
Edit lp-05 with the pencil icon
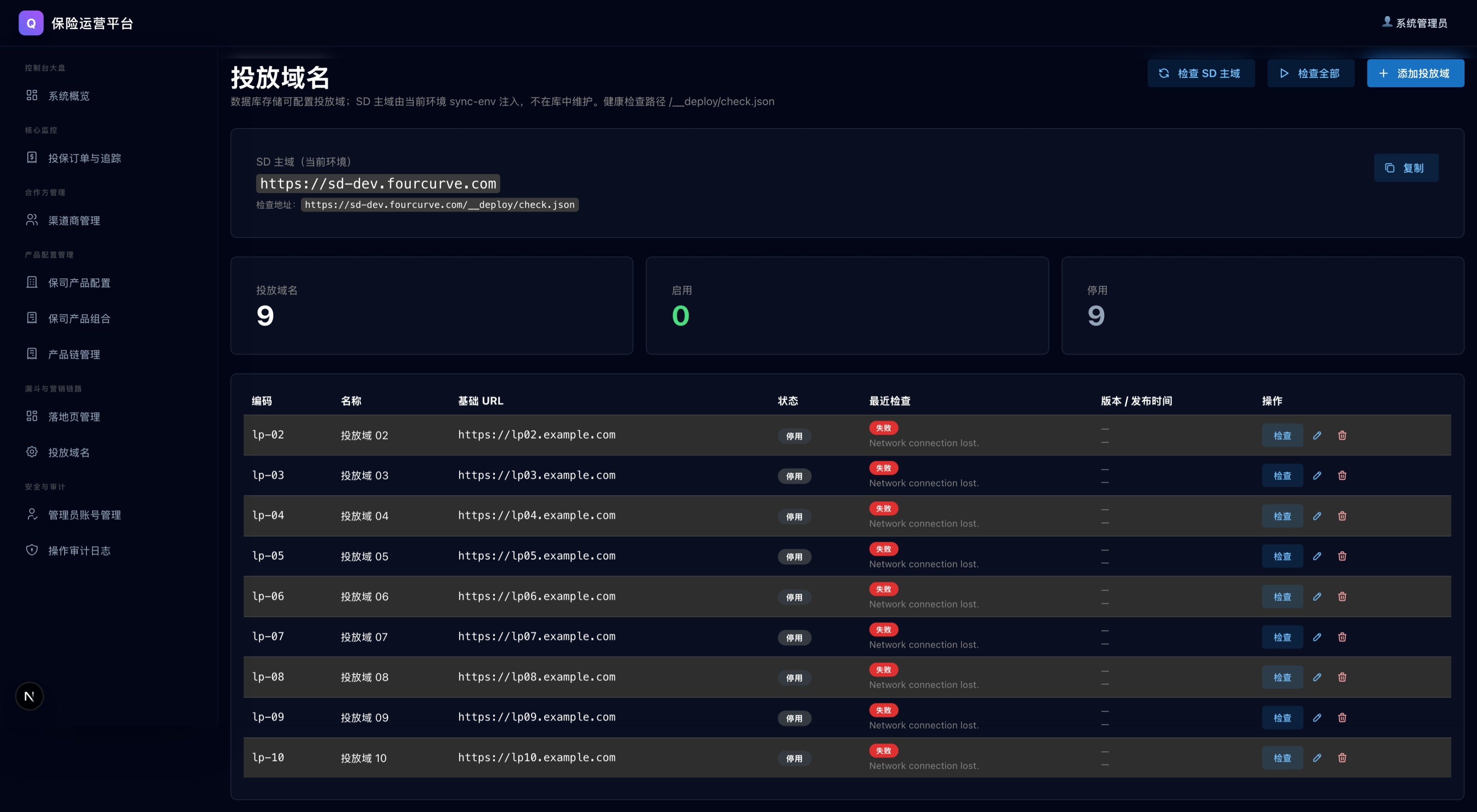(1317, 556)
